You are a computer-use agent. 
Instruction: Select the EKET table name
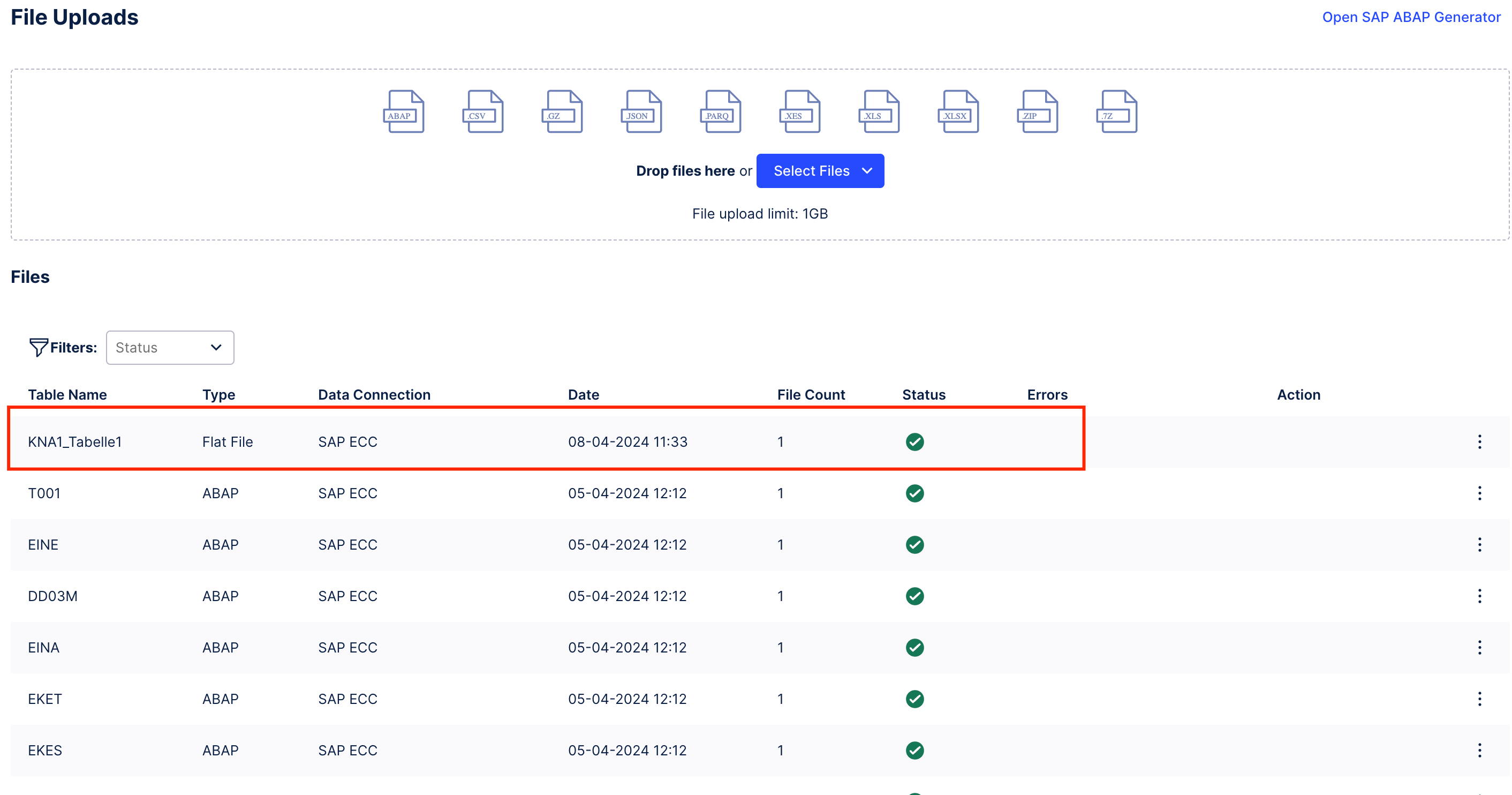44,699
